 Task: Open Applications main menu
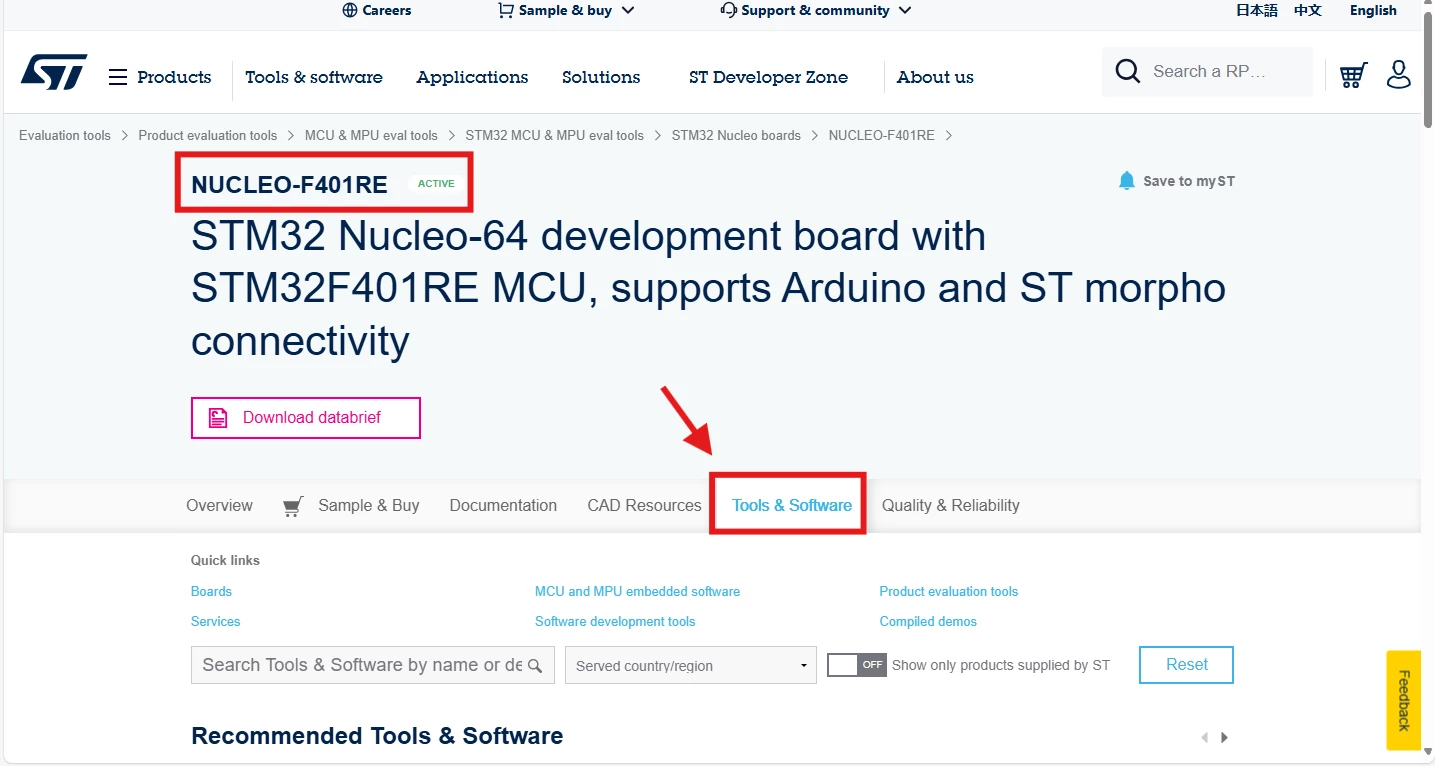click(x=472, y=77)
